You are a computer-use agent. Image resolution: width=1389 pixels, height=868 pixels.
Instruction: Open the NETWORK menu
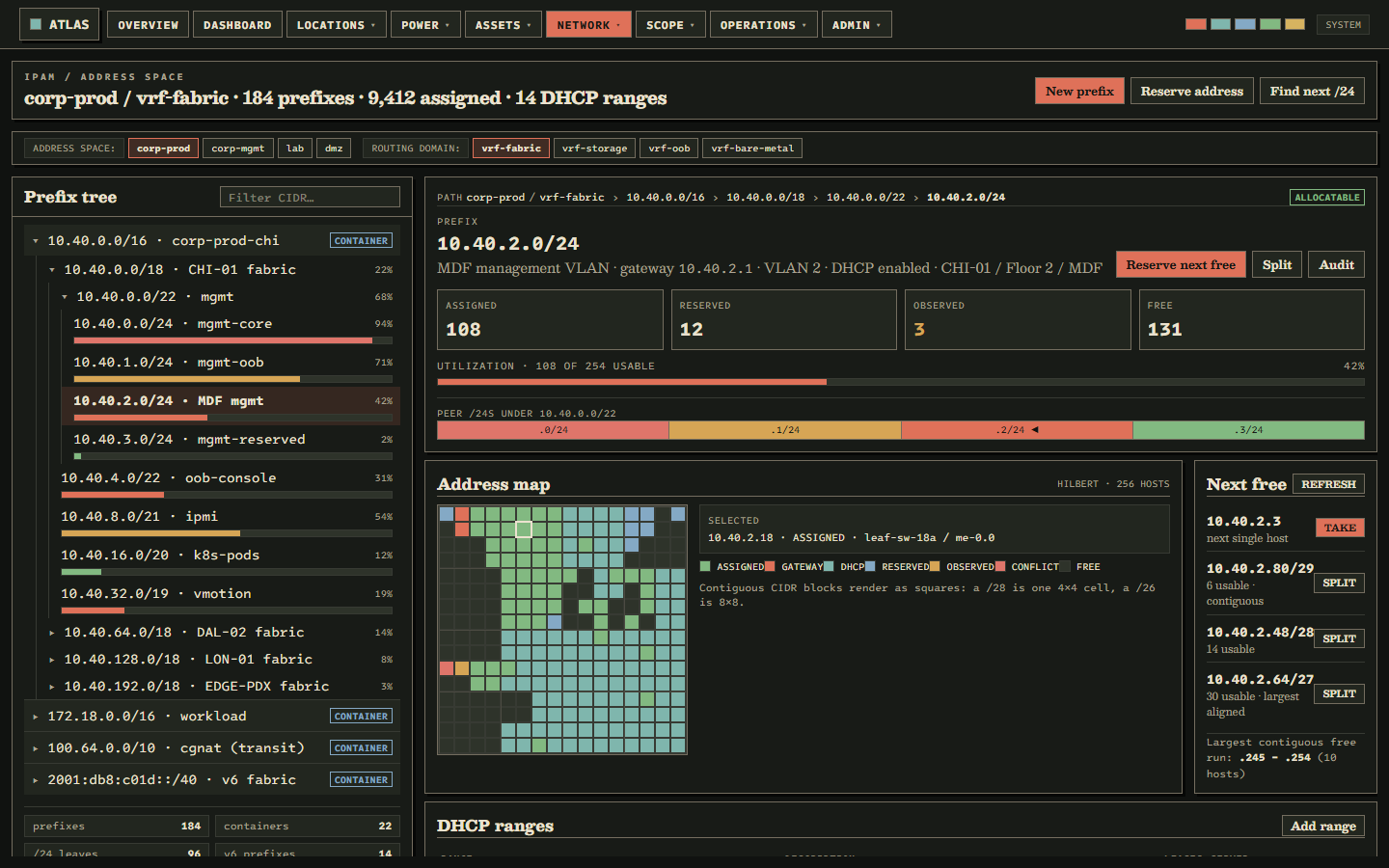588,25
